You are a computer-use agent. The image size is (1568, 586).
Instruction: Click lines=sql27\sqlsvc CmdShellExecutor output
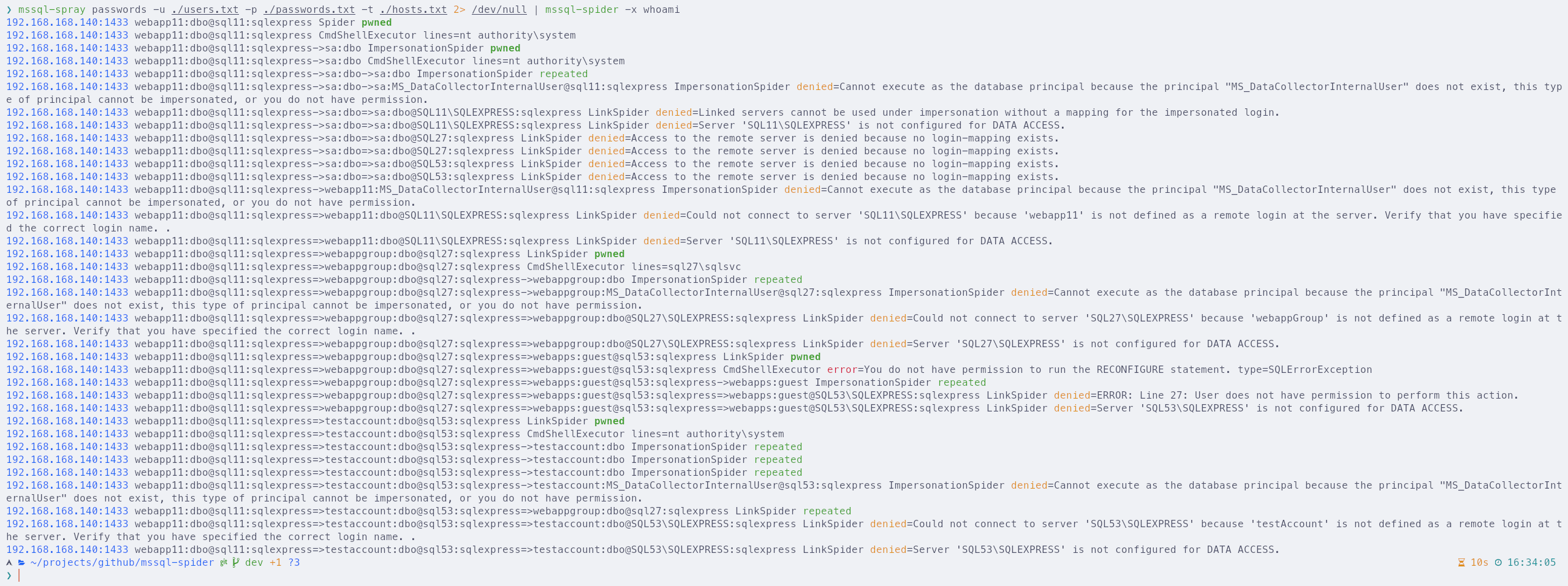coord(686,267)
